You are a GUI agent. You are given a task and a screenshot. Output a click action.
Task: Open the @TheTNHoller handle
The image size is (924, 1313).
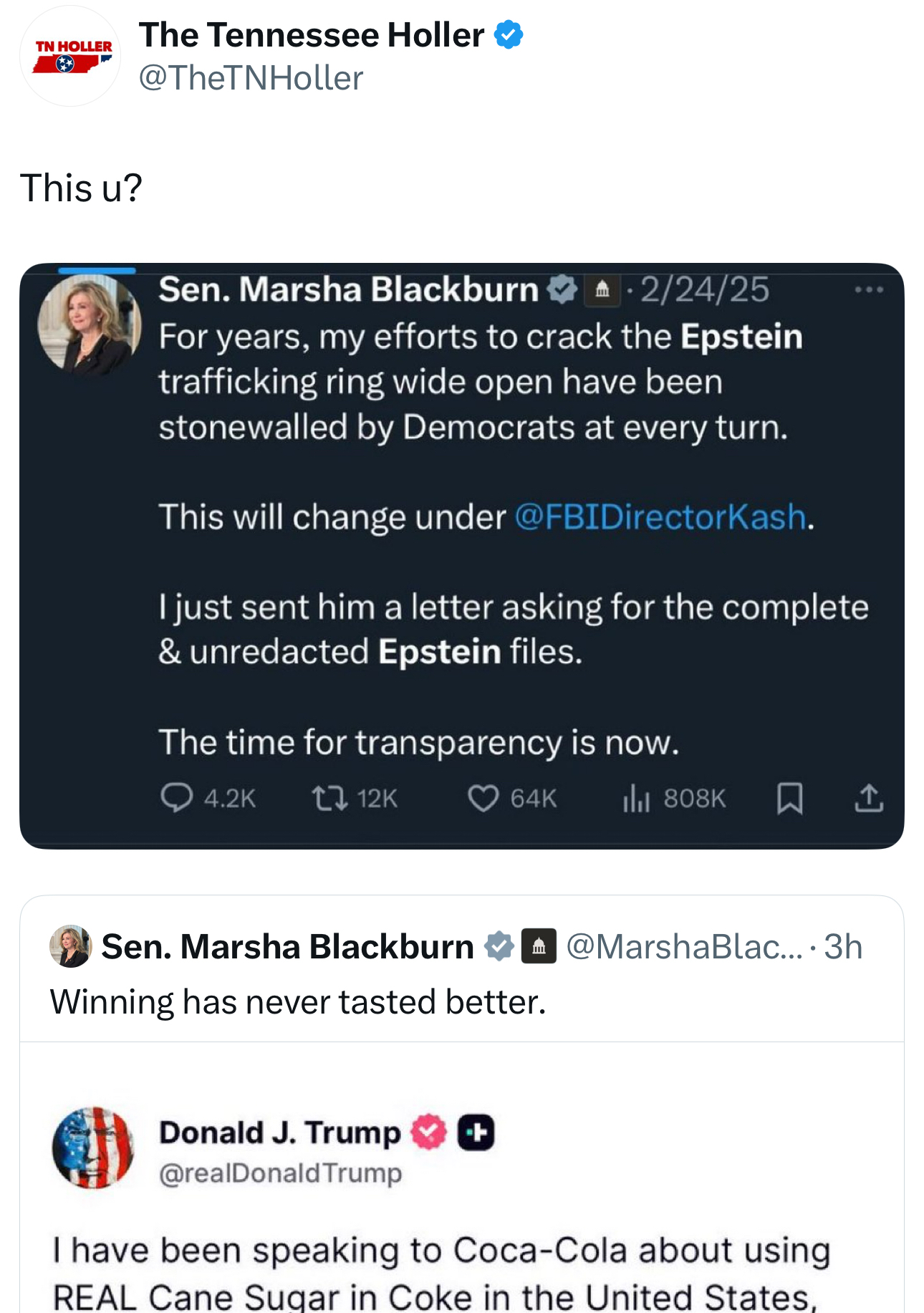[251, 78]
